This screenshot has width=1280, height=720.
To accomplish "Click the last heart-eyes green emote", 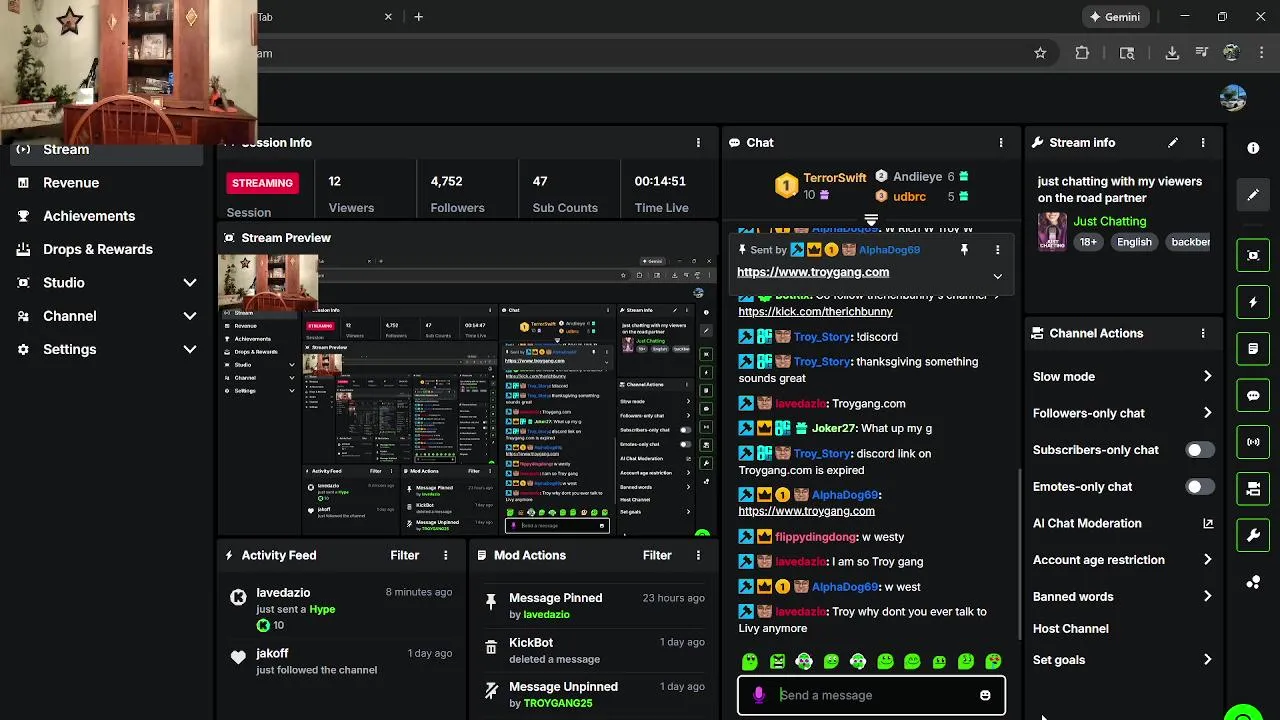I will [993, 661].
